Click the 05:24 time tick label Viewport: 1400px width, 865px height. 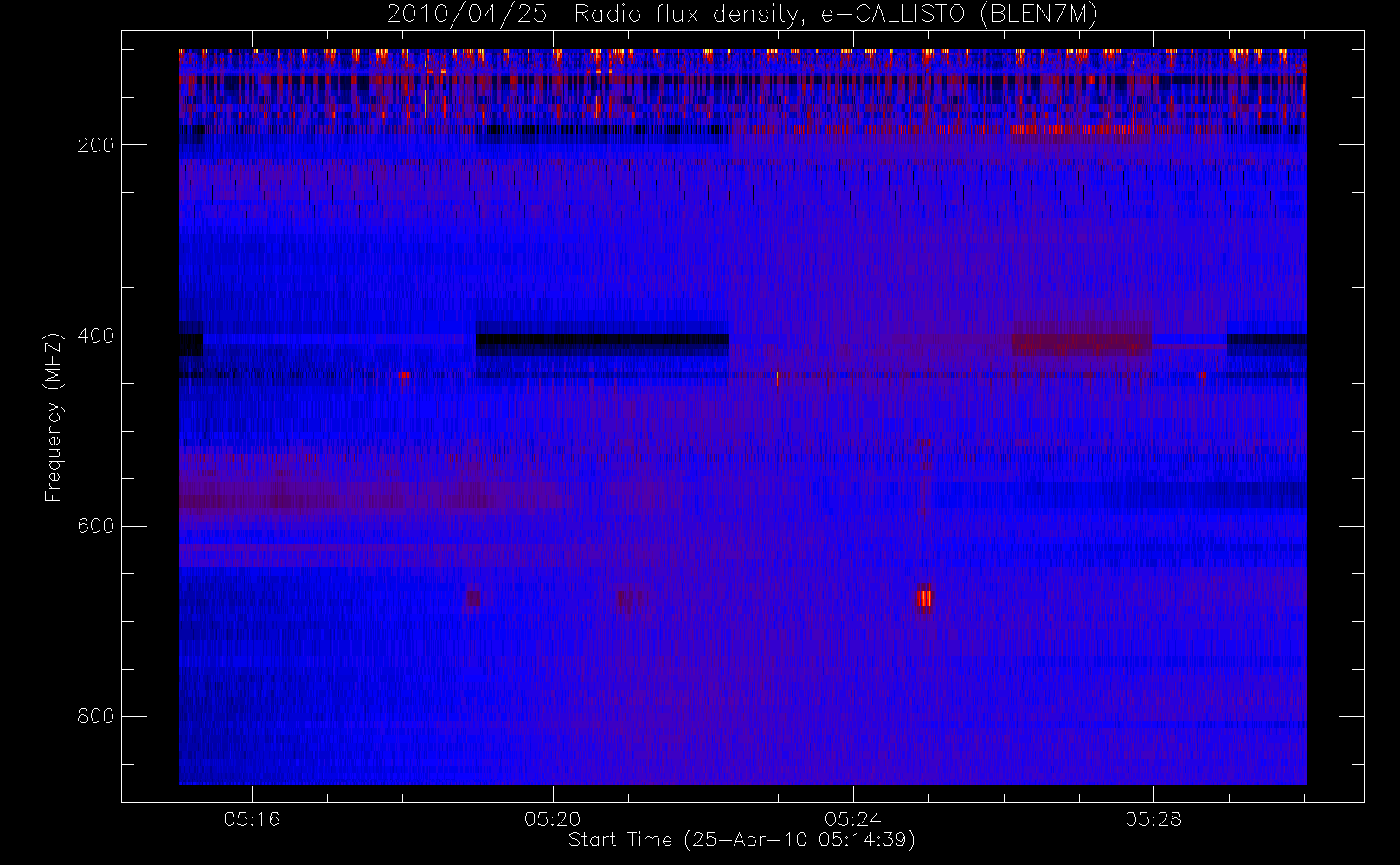pos(852,819)
